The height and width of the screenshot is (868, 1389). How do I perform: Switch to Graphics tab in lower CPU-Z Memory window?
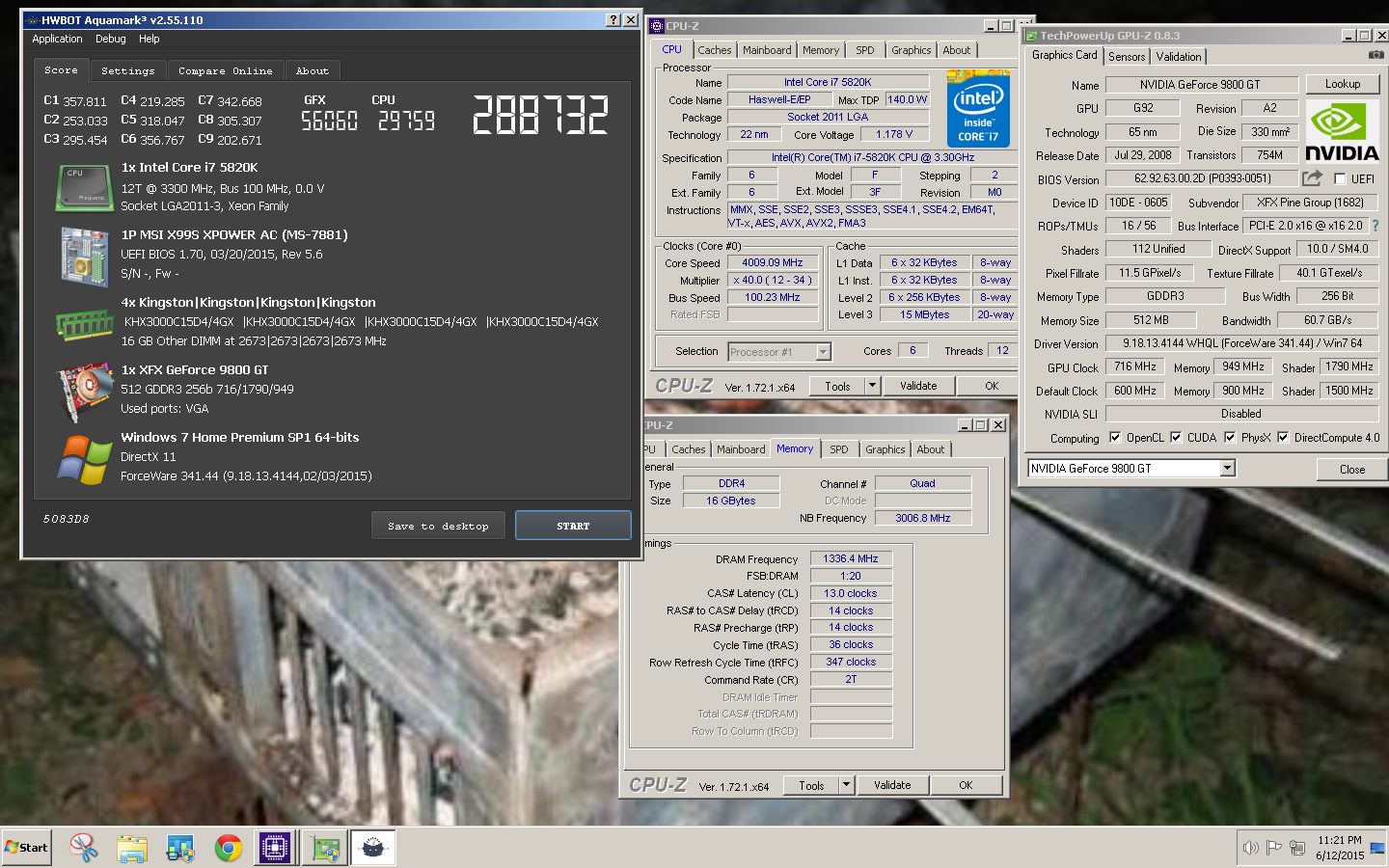click(885, 449)
